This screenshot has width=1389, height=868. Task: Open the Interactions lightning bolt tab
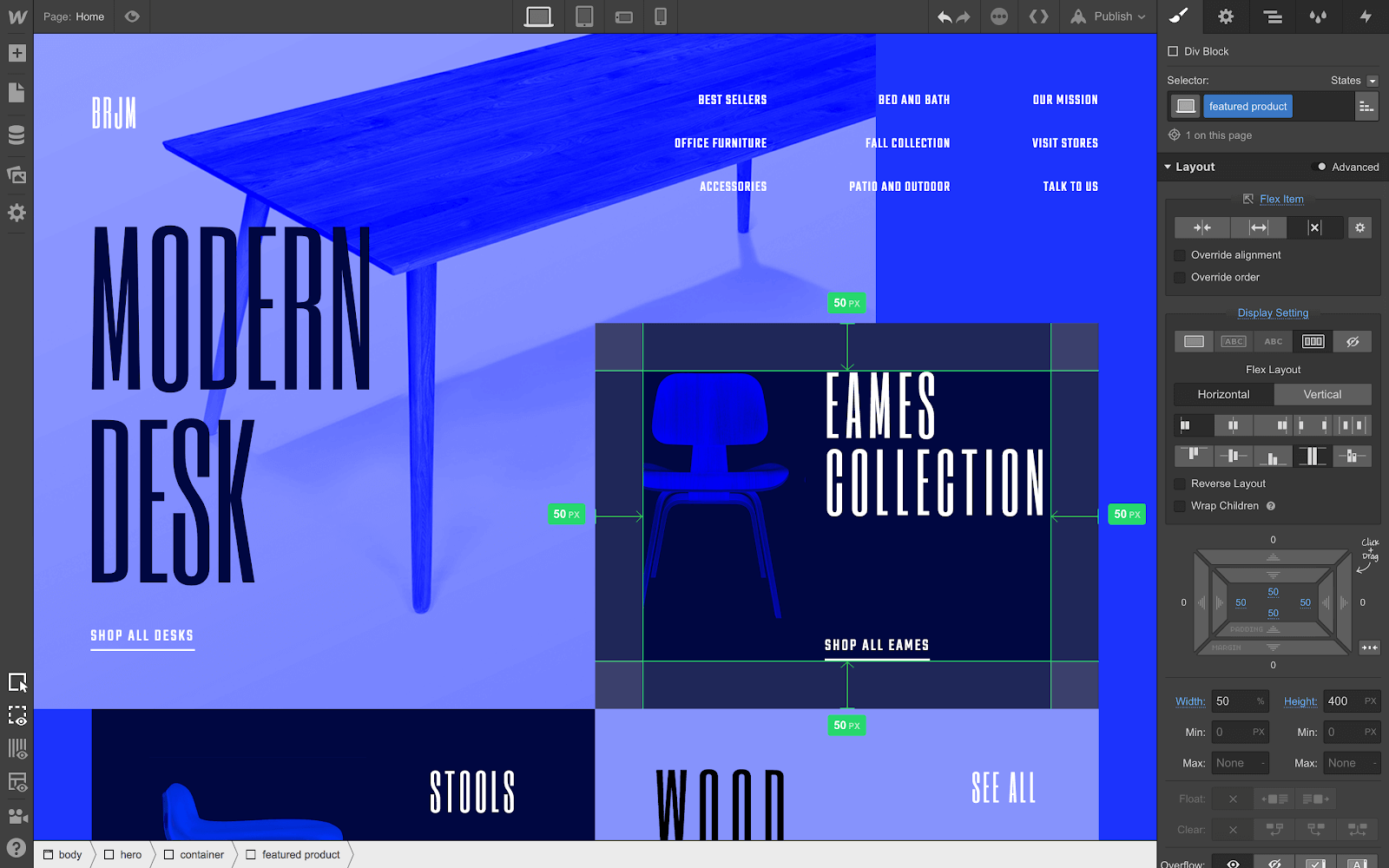coord(1365,16)
